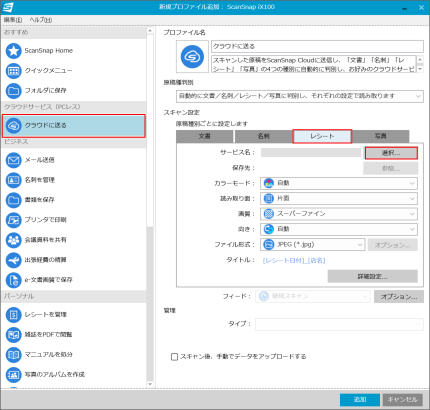Select the レシートを管理 receipt icon

coord(14,315)
